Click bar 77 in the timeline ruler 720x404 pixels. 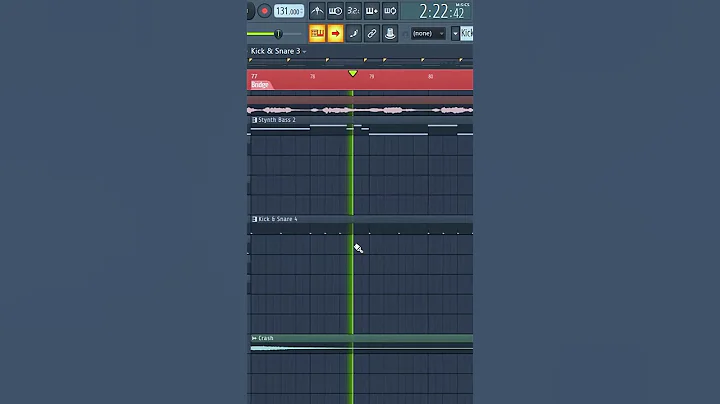point(254,76)
